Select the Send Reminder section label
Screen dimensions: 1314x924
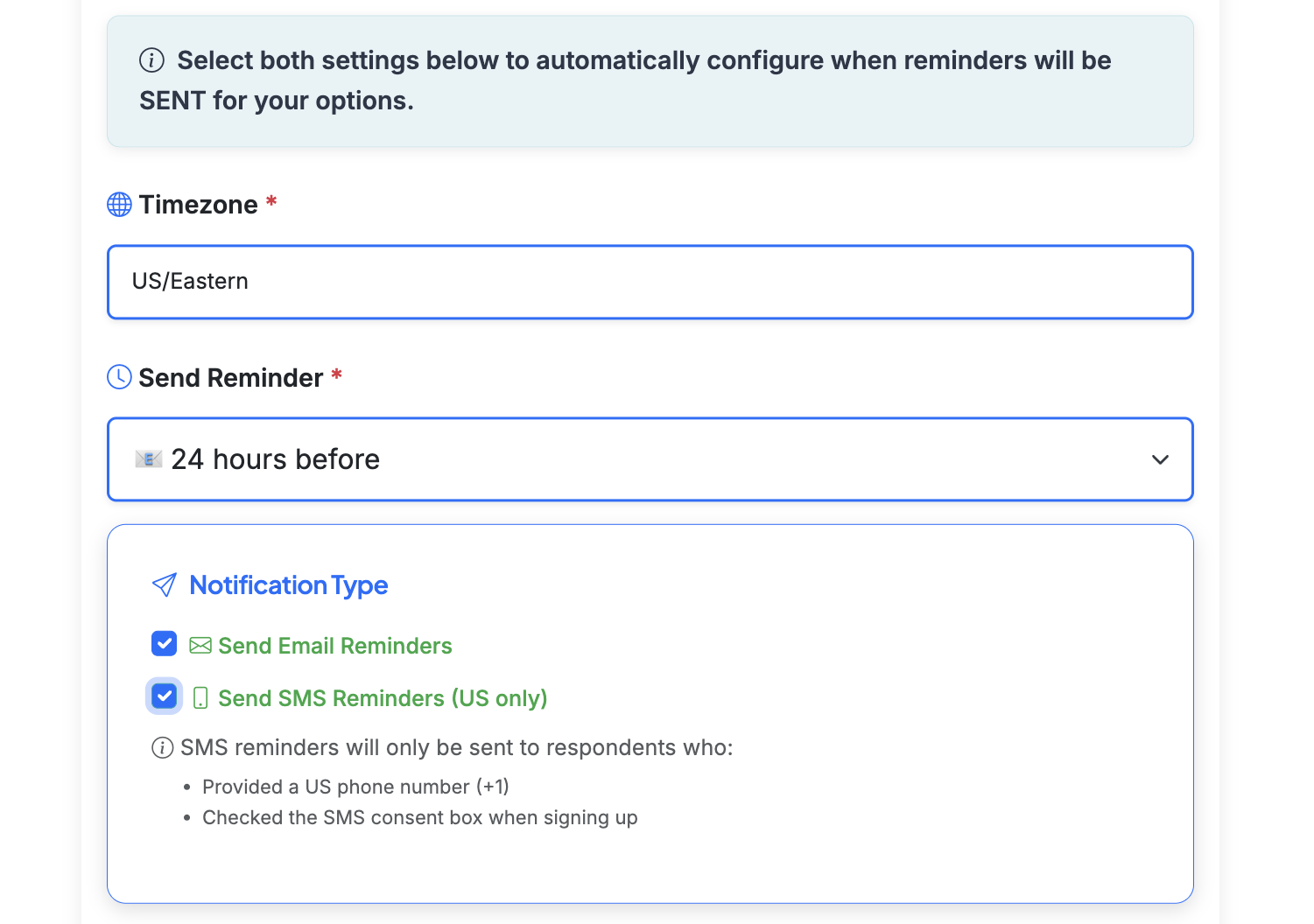230,377
